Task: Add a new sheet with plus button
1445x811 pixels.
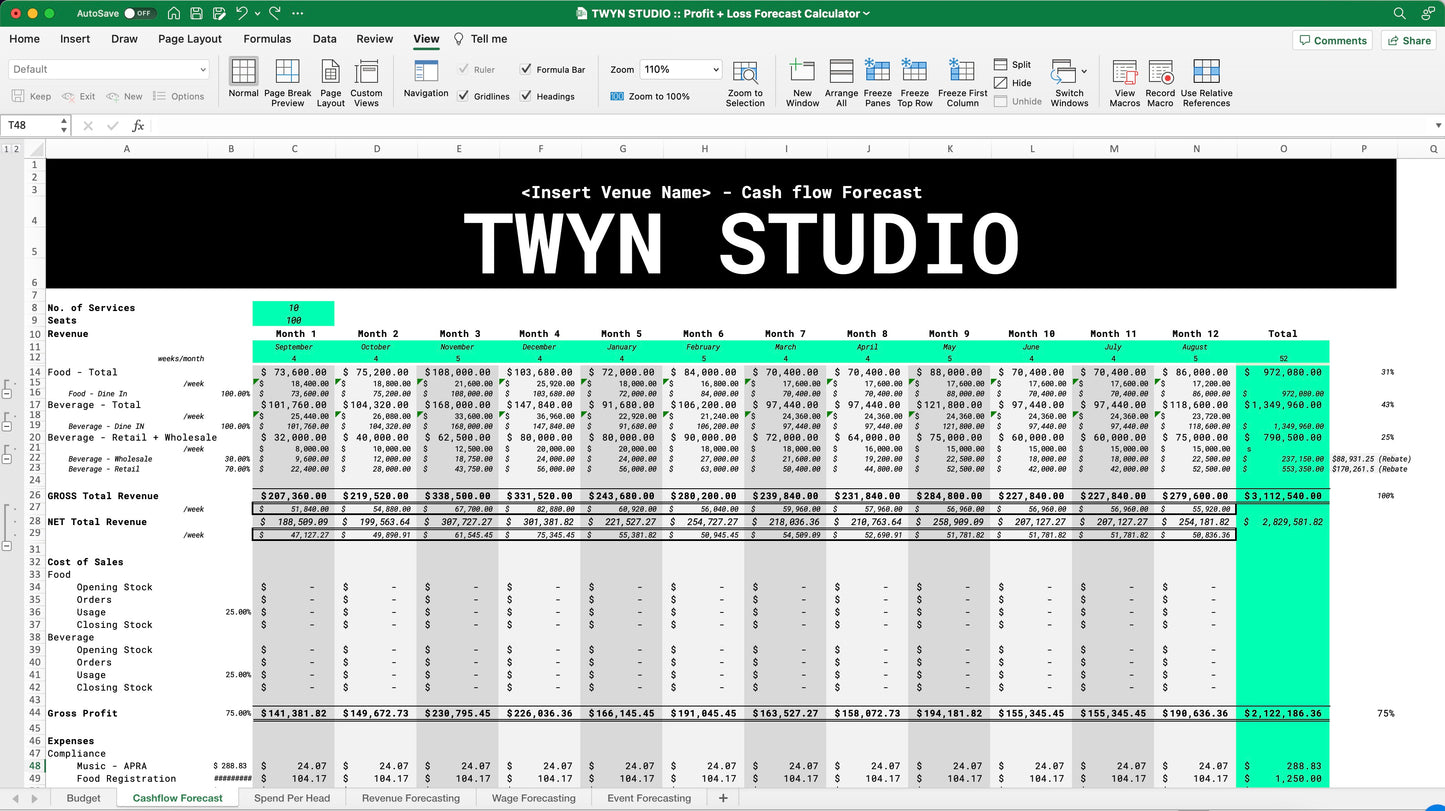Action: (x=723, y=798)
